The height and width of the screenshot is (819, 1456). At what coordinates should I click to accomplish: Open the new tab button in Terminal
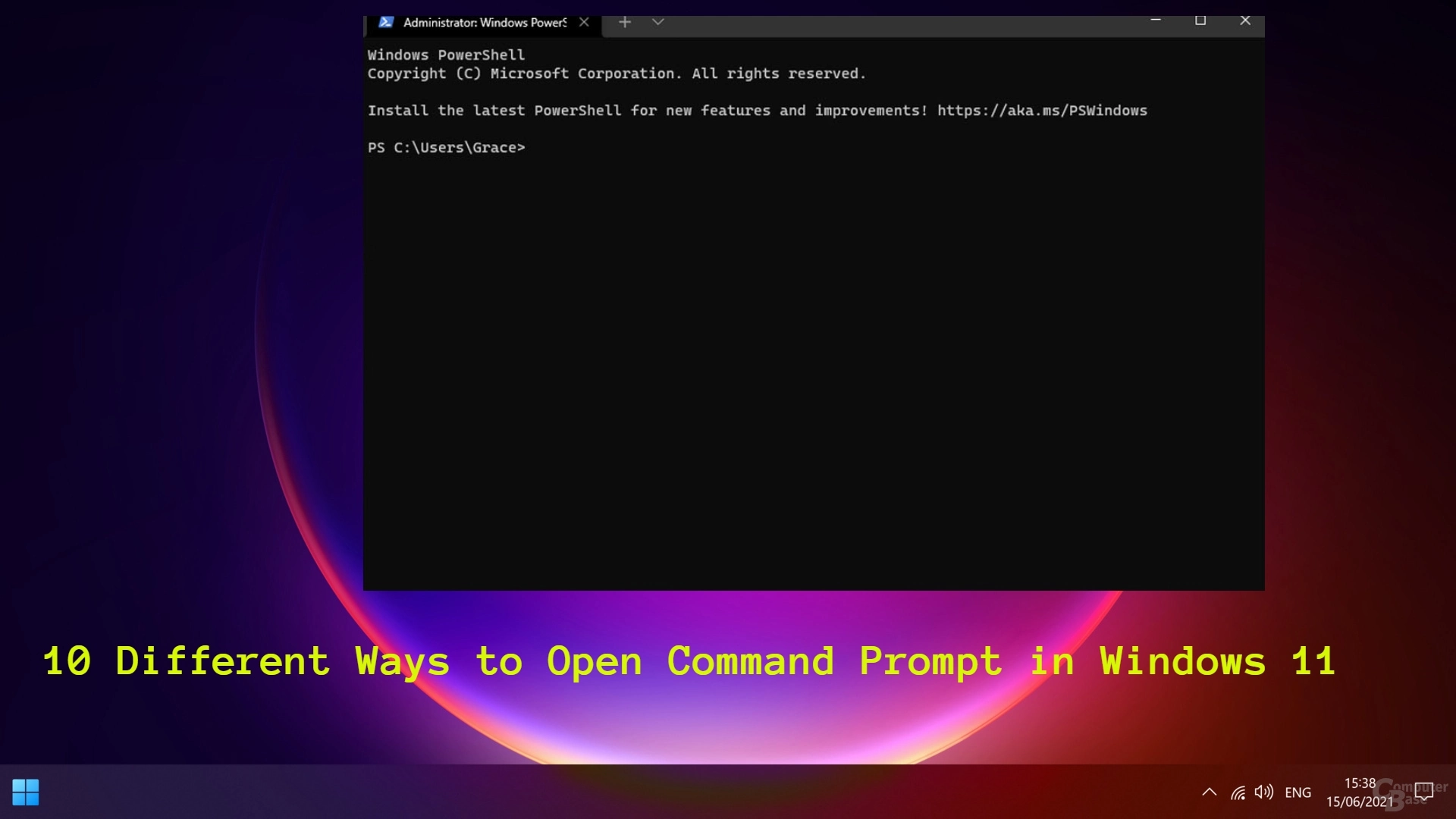pyautogui.click(x=625, y=21)
